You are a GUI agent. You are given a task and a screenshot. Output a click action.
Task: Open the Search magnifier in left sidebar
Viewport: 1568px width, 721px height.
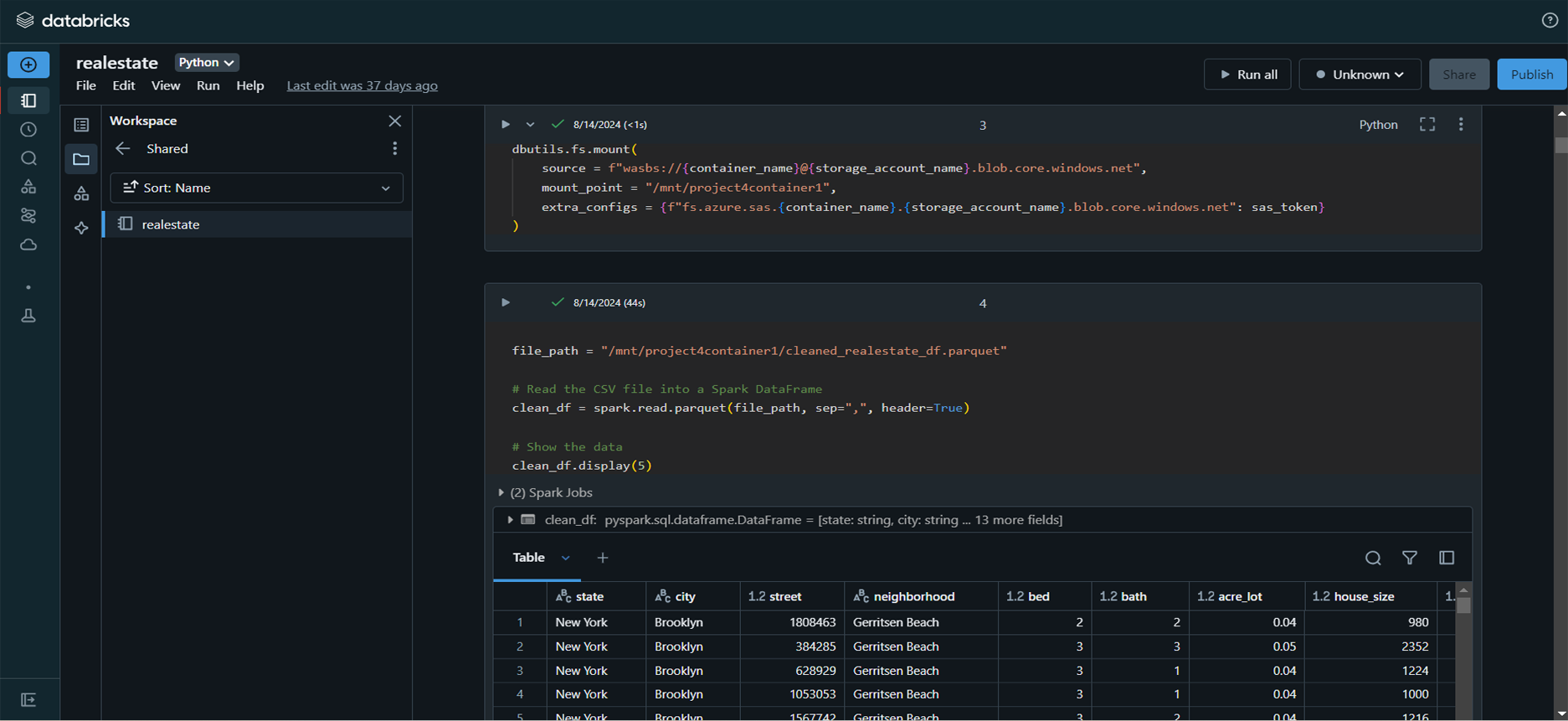coord(28,158)
